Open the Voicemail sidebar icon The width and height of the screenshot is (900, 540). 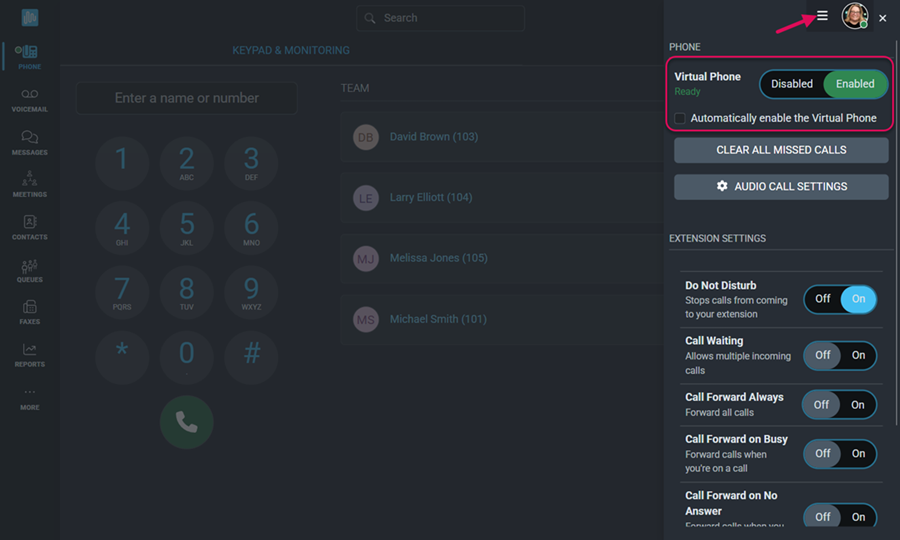(29, 99)
